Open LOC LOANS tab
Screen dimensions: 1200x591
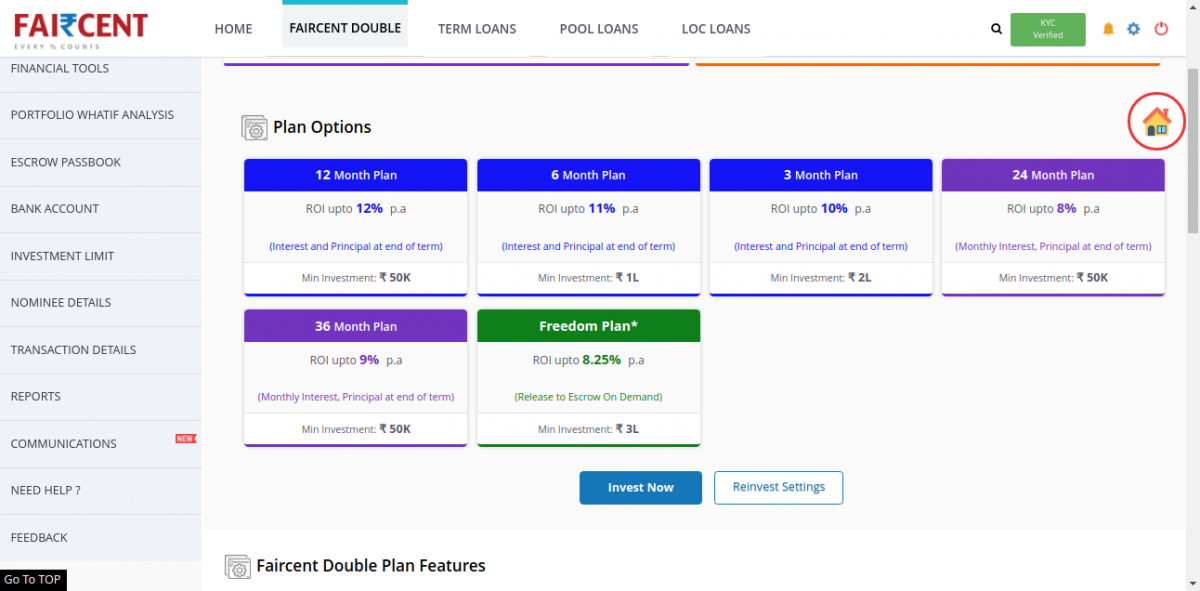tap(716, 29)
